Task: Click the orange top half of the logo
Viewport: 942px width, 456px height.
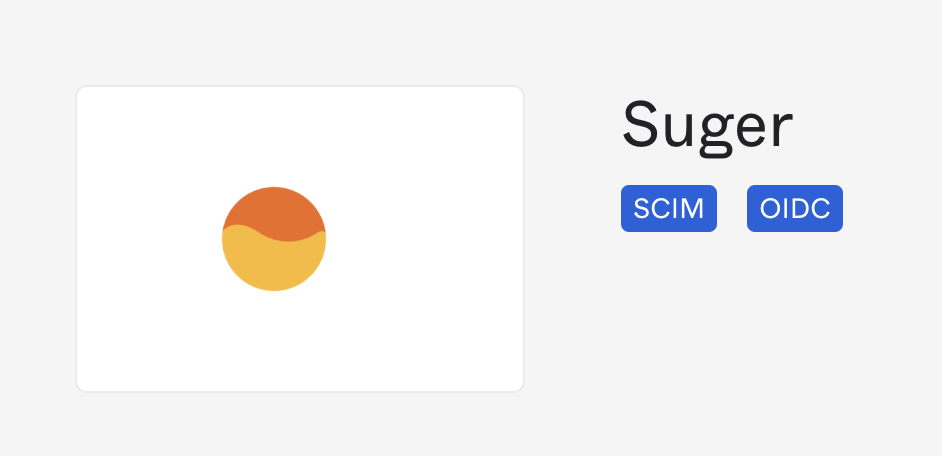Action: pos(274,210)
